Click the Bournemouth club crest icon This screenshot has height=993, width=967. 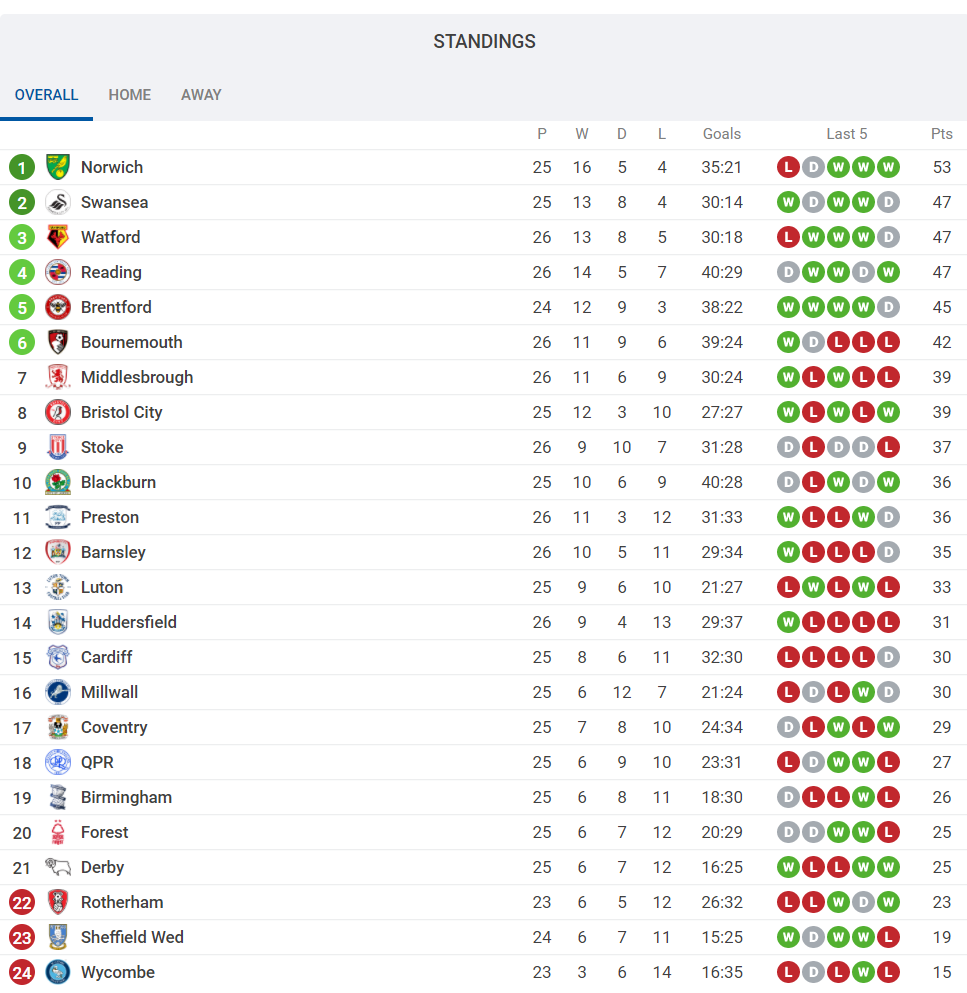coord(58,342)
